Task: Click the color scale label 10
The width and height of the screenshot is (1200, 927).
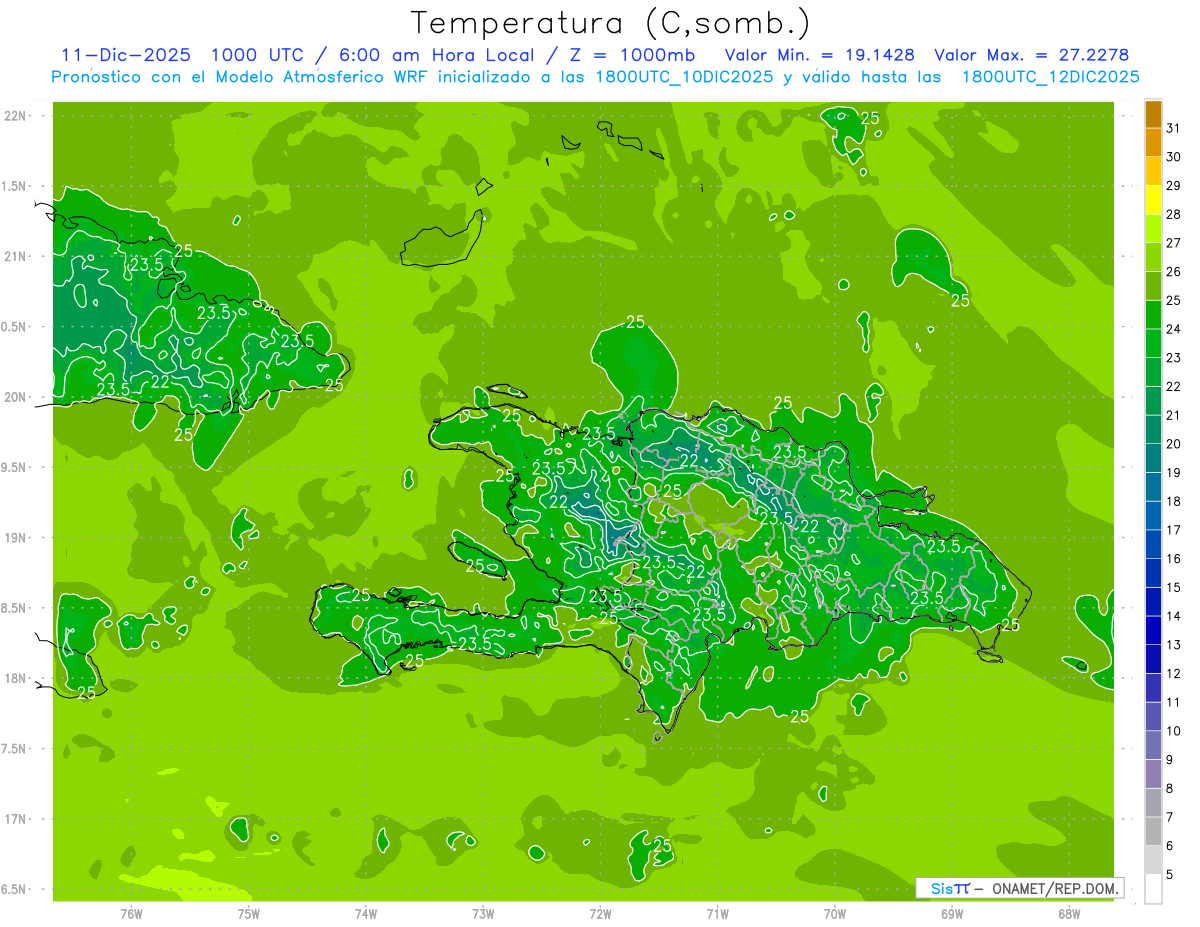Action: pyautogui.click(x=1175, y=731)
